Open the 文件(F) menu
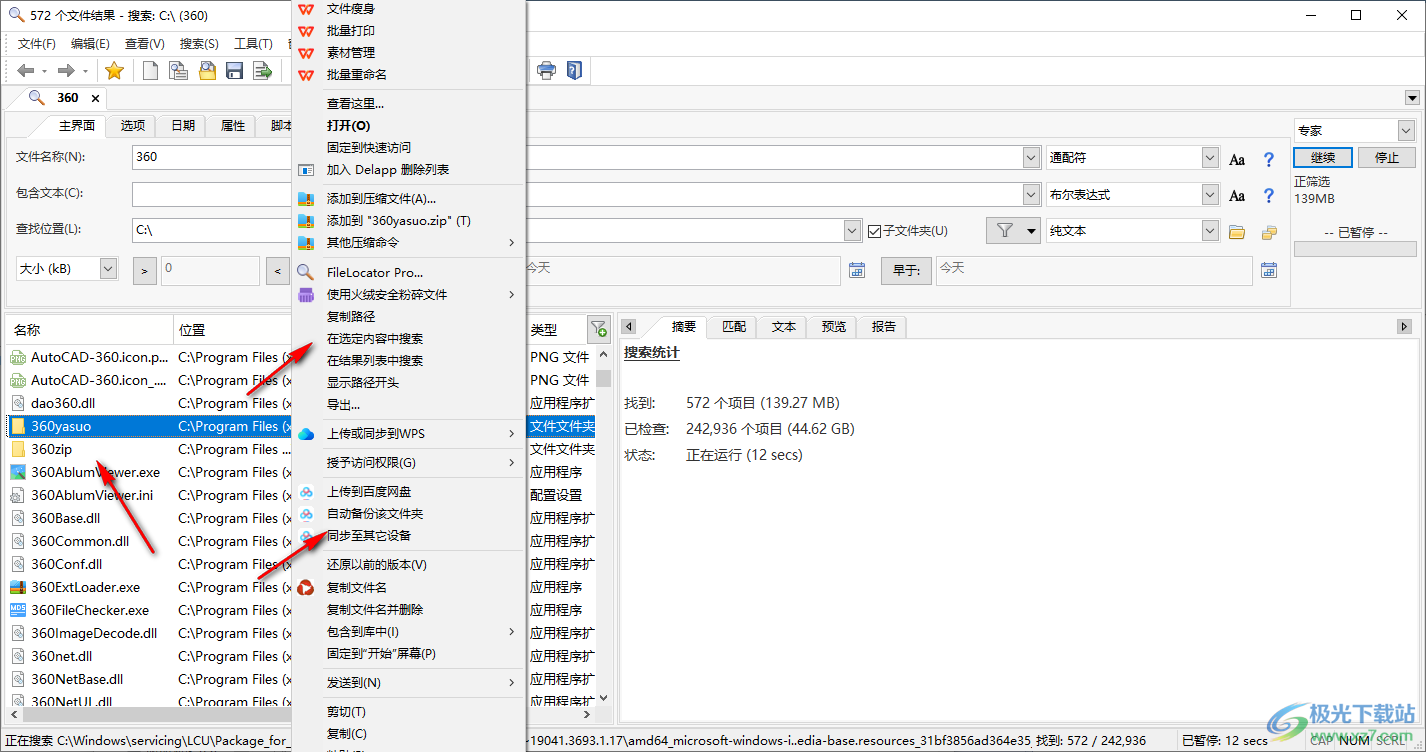The image size is (1426, 752). [x=36, y=43]
